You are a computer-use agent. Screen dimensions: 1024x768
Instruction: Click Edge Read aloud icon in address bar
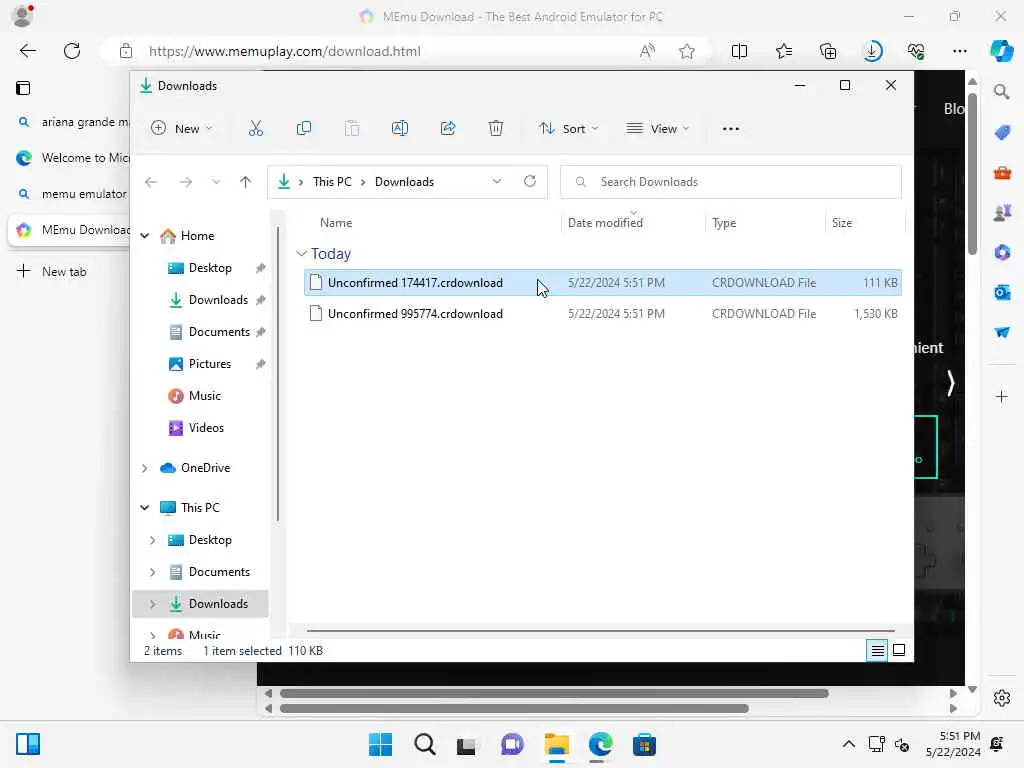click(x=647, y=51)
